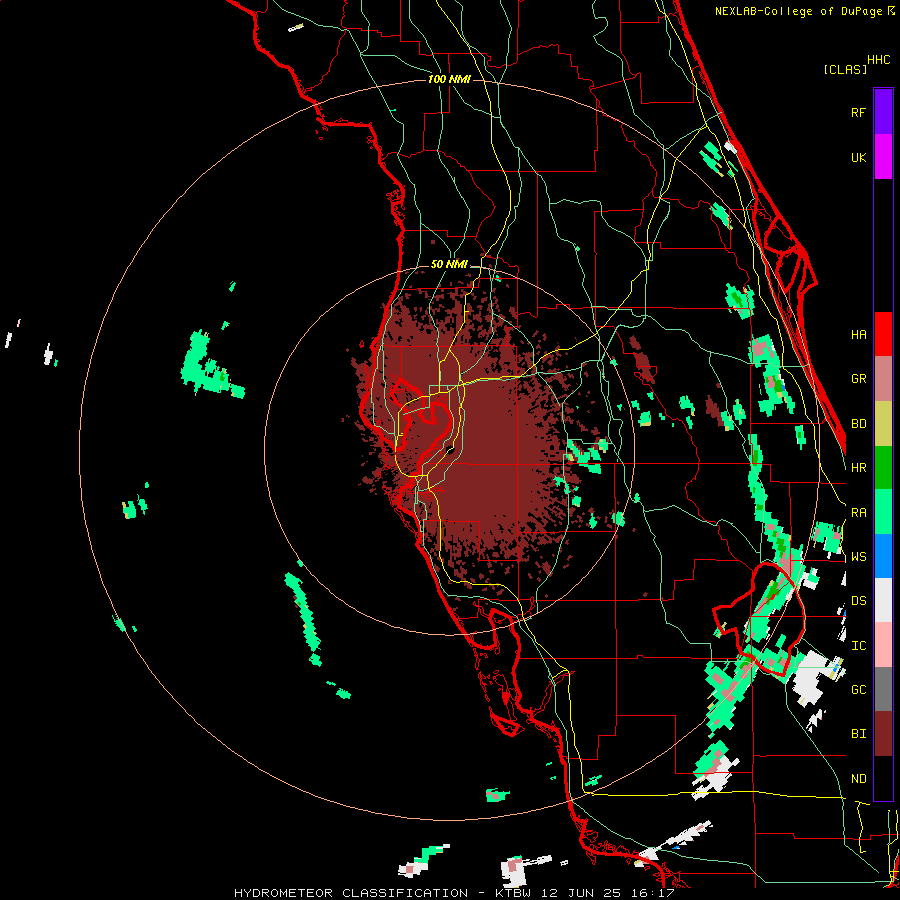Click the NEXLAB-College of DuPage credit text
The width and height of the screenshot is (900, 900).
(x=800, y=11)
